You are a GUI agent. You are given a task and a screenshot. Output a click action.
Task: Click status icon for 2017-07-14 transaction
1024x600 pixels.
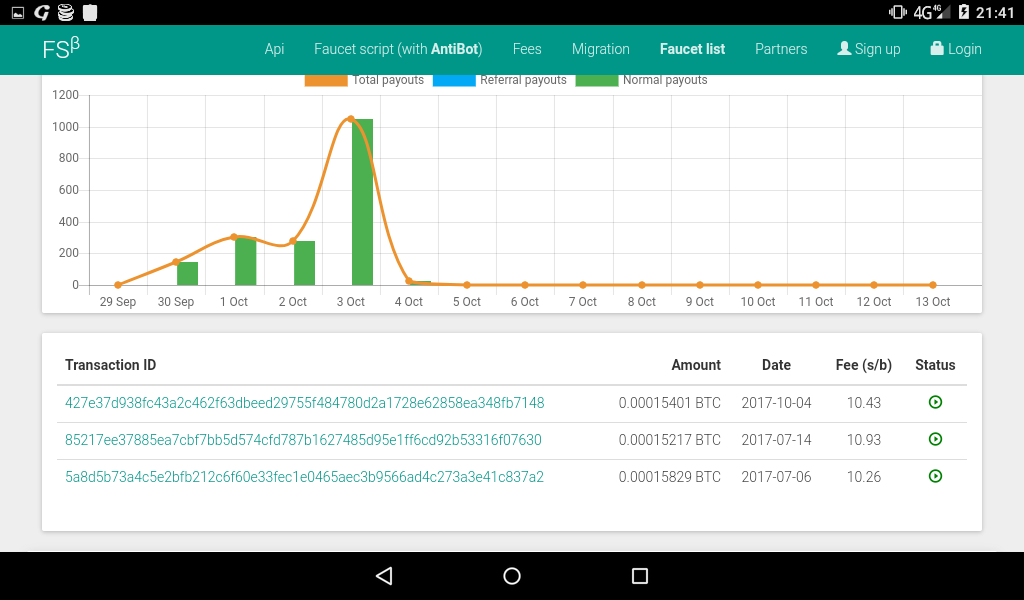935,439
